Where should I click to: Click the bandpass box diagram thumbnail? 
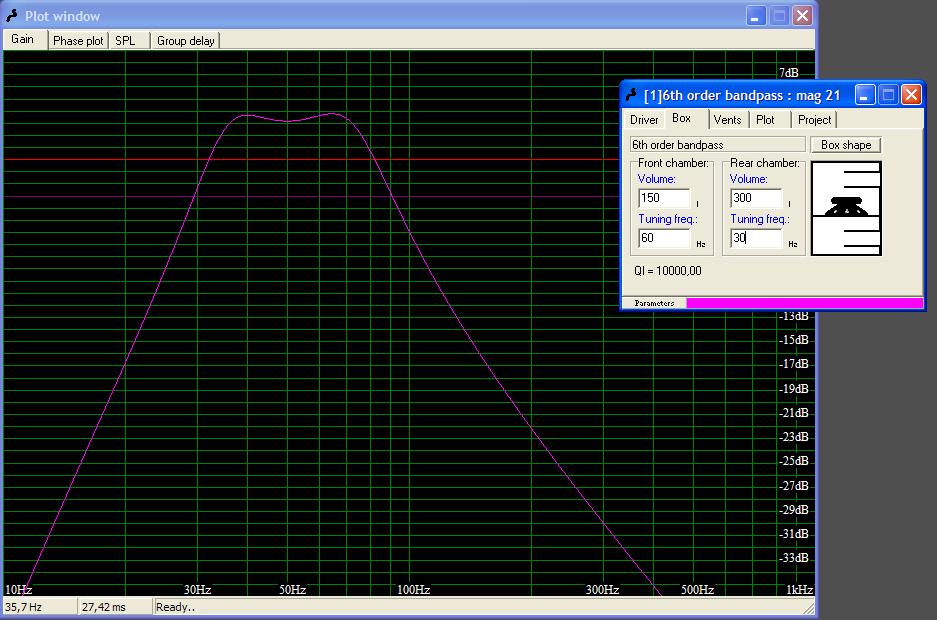pyautogui.click(x=846, y=208)
